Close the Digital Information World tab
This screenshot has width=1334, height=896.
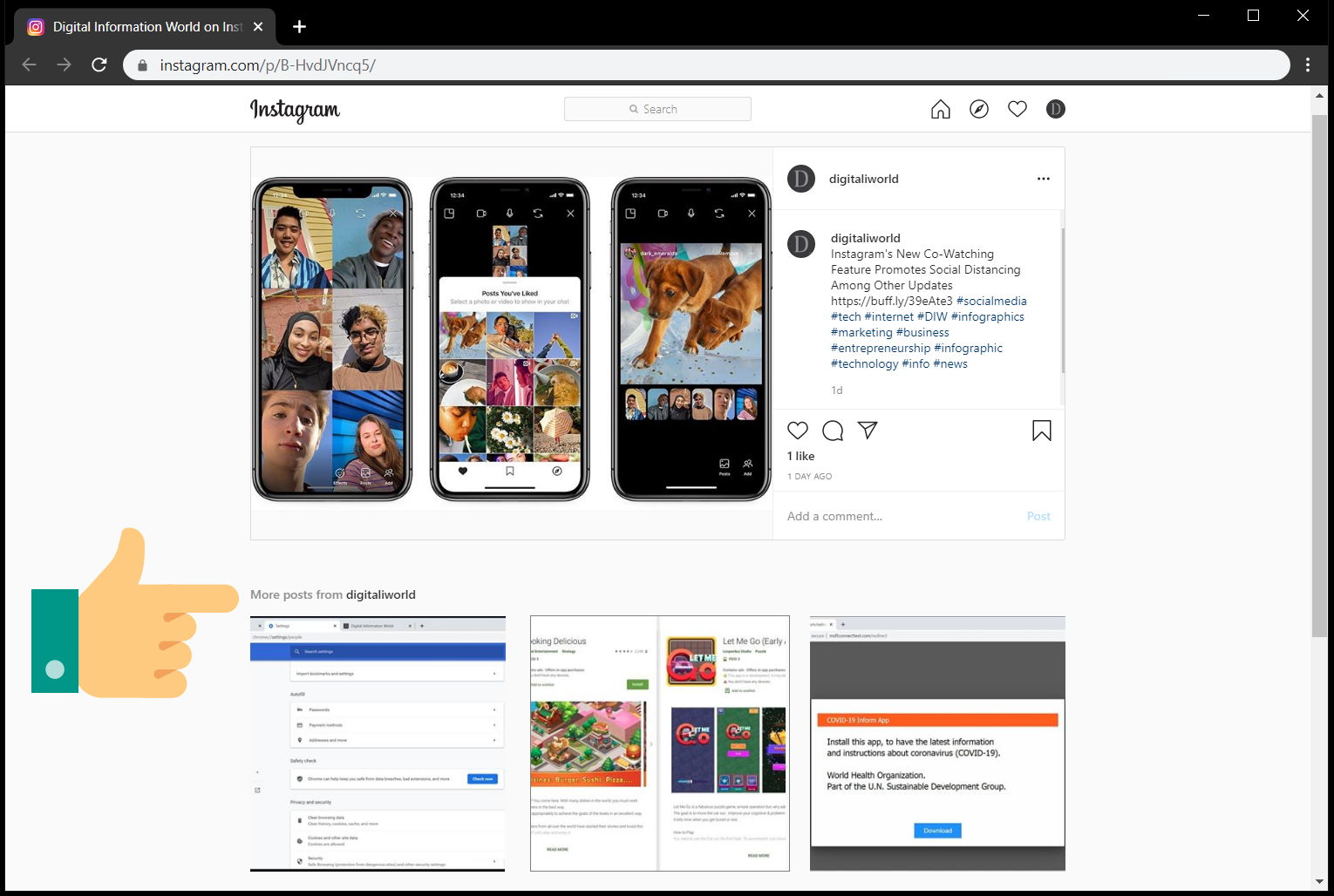[258, 27]
